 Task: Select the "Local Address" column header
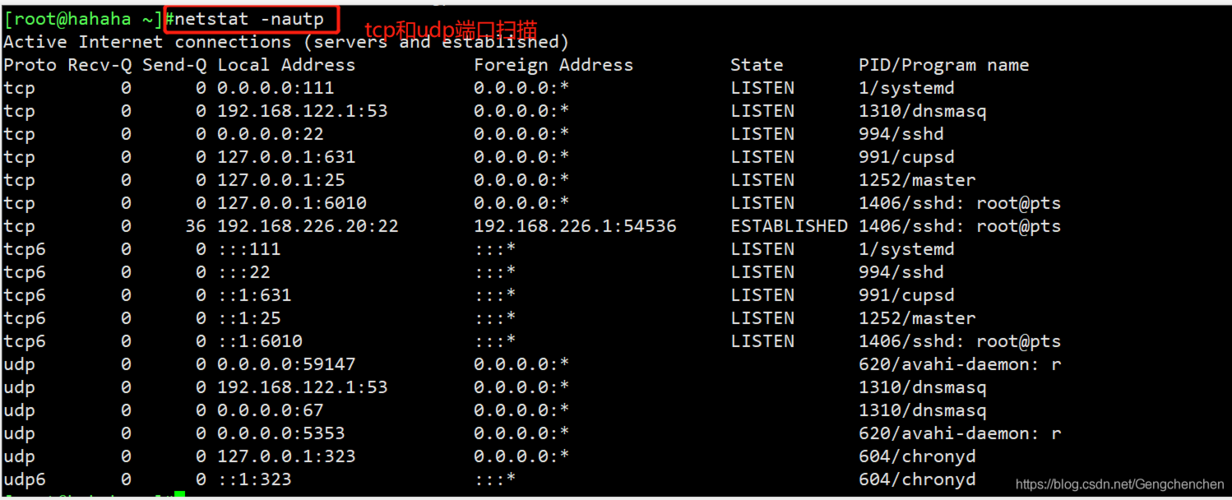coord(286,65)
